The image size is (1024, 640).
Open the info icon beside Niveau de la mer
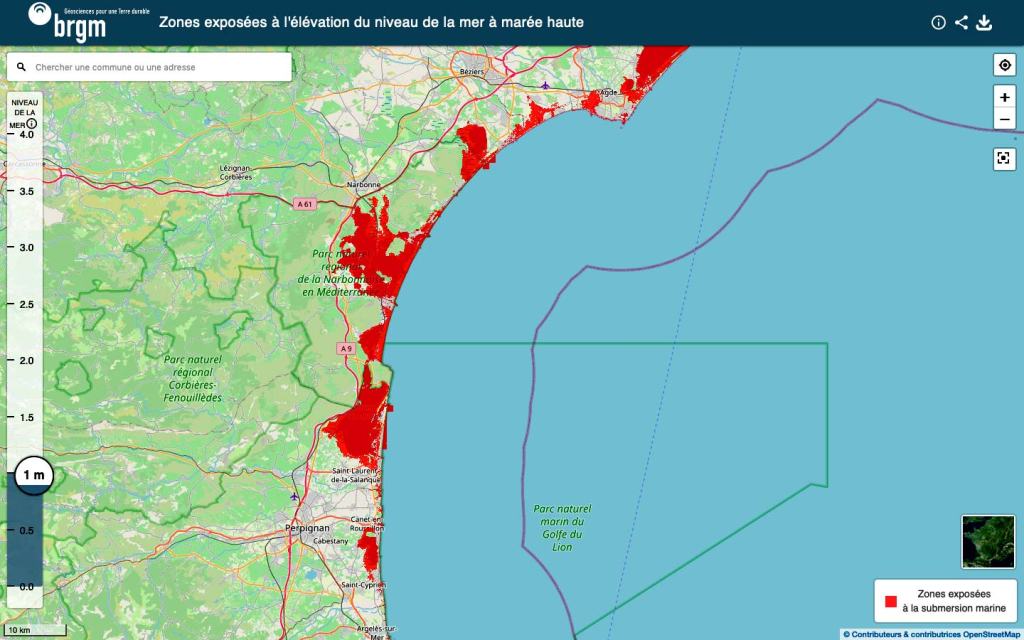point(31,125)
